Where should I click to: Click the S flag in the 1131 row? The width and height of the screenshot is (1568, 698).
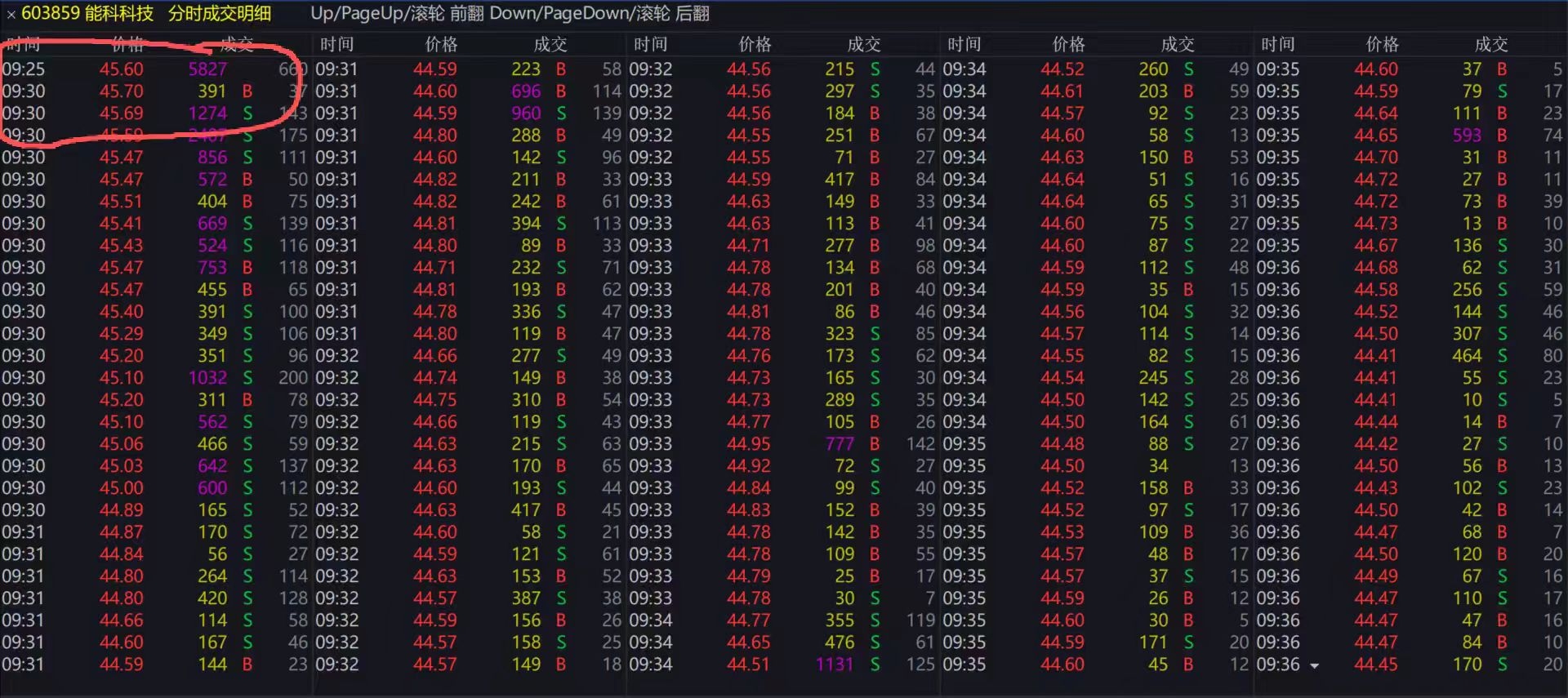[875, 665]
